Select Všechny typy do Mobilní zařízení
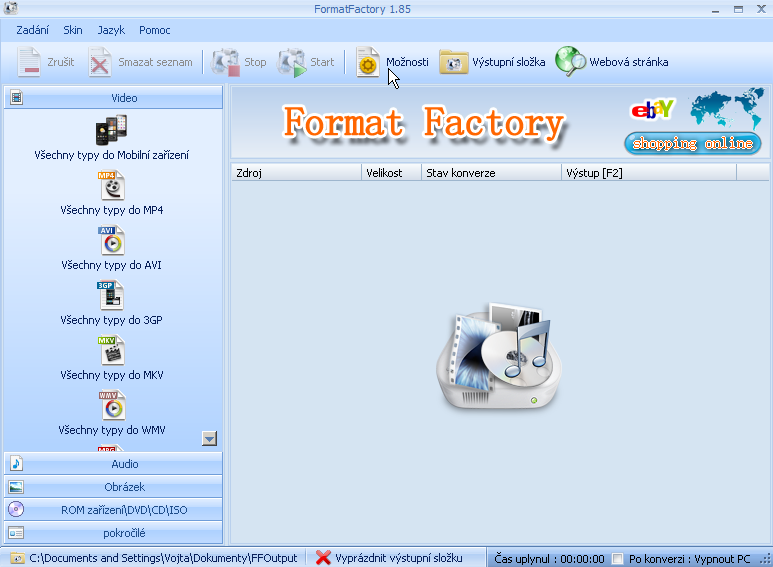Screen dimensions: 773x567 pos(111,155)
